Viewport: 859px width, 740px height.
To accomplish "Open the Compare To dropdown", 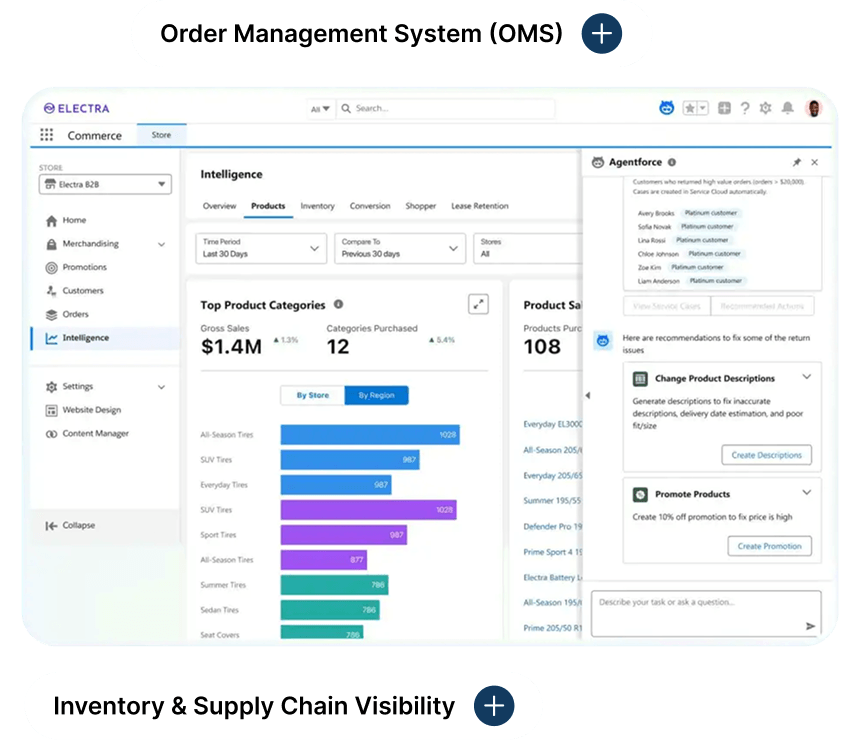I will [x=400, y=248].
